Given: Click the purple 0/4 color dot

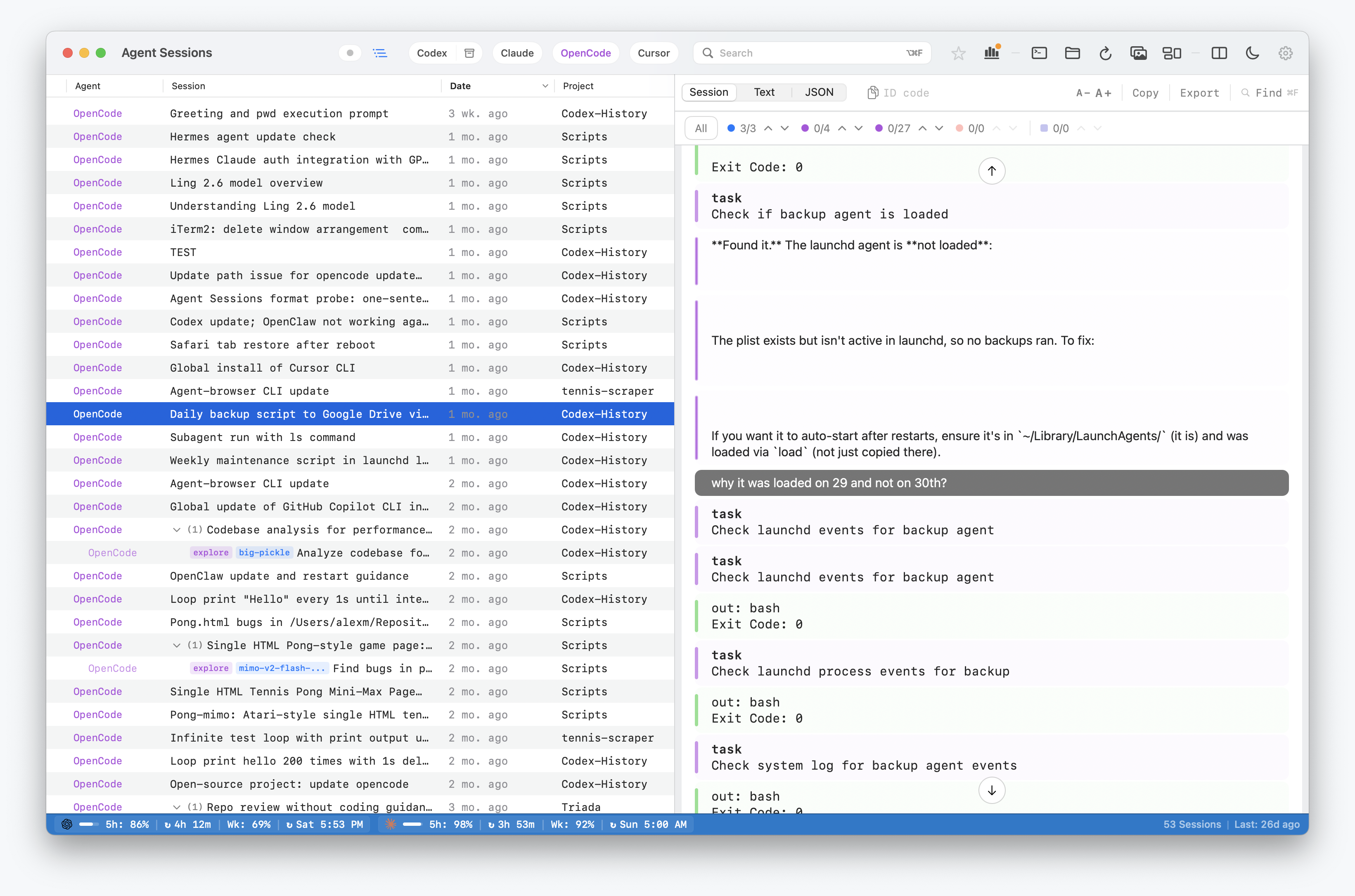Looking at the screenshot, I should click(804, 128).
